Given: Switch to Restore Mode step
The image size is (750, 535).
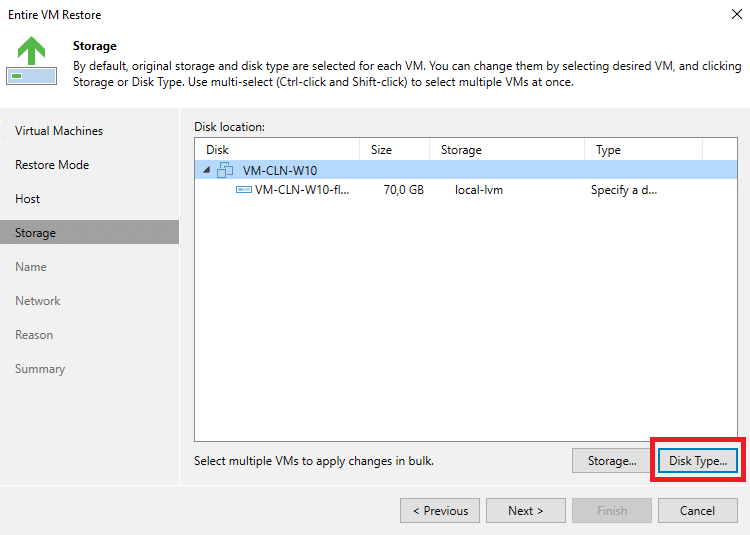Looking at the screenshot, I should [52, 164].
